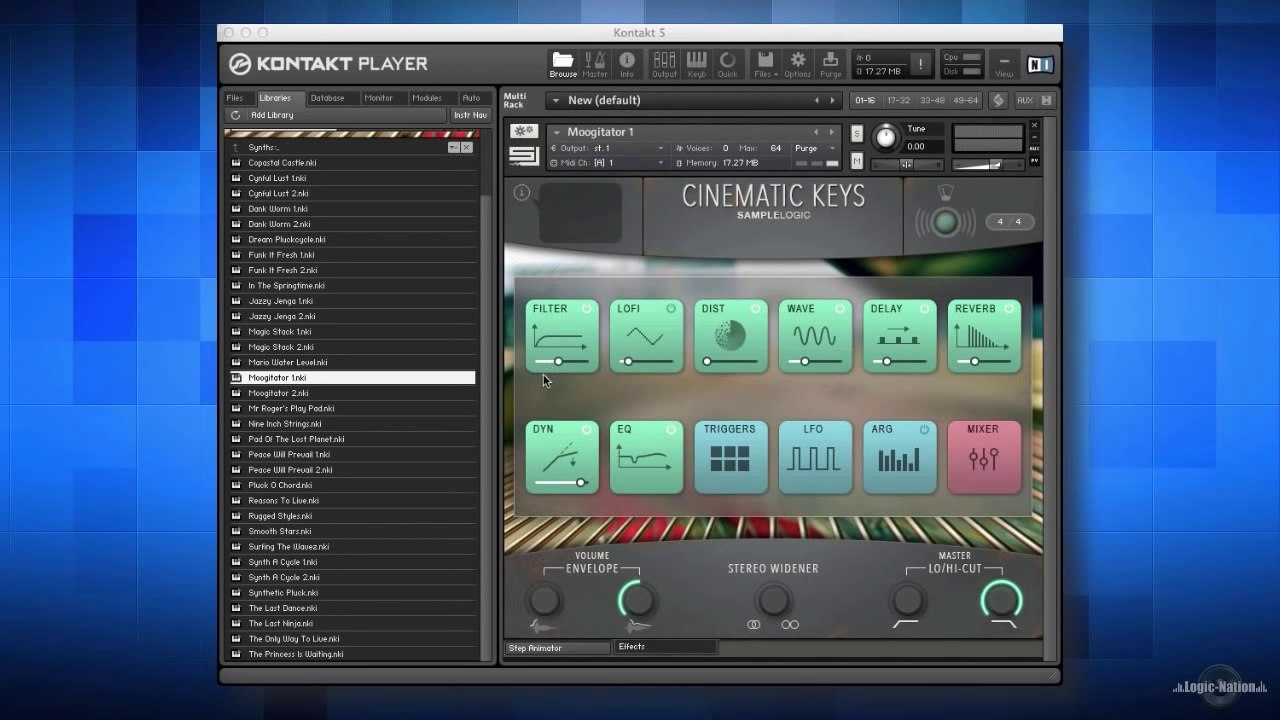This screenshot has width=1280, height=720.
Task: Adjust the instrument pan slider
Action: click(x=906, y=164)
